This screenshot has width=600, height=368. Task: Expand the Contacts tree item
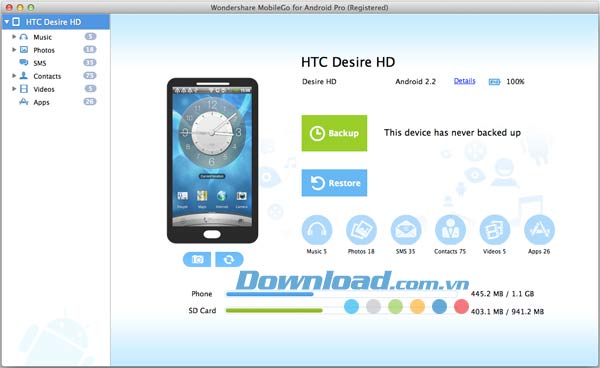(x=14, y=76)
